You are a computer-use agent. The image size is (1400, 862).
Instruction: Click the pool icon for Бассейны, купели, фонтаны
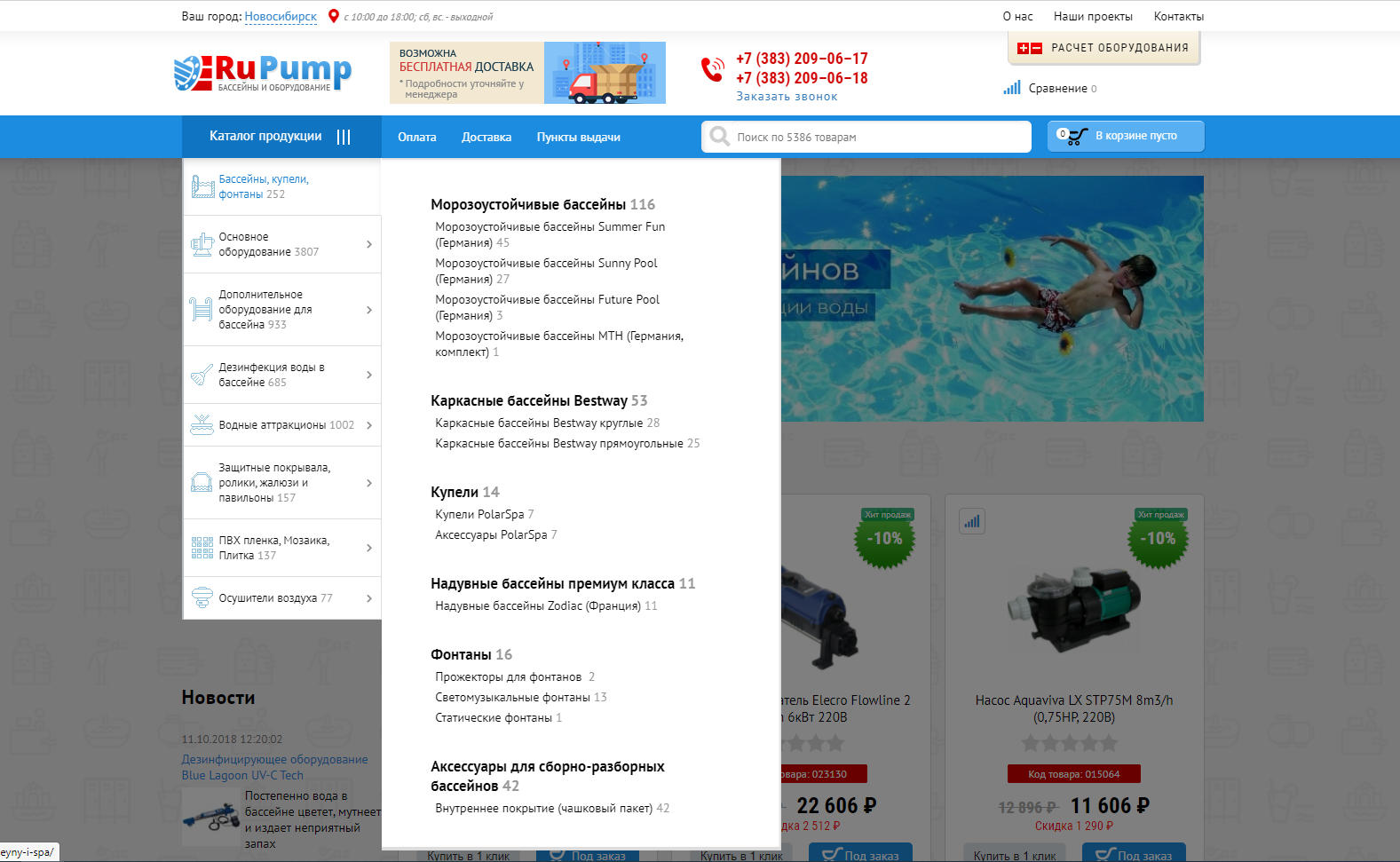(x=203, y=186)
